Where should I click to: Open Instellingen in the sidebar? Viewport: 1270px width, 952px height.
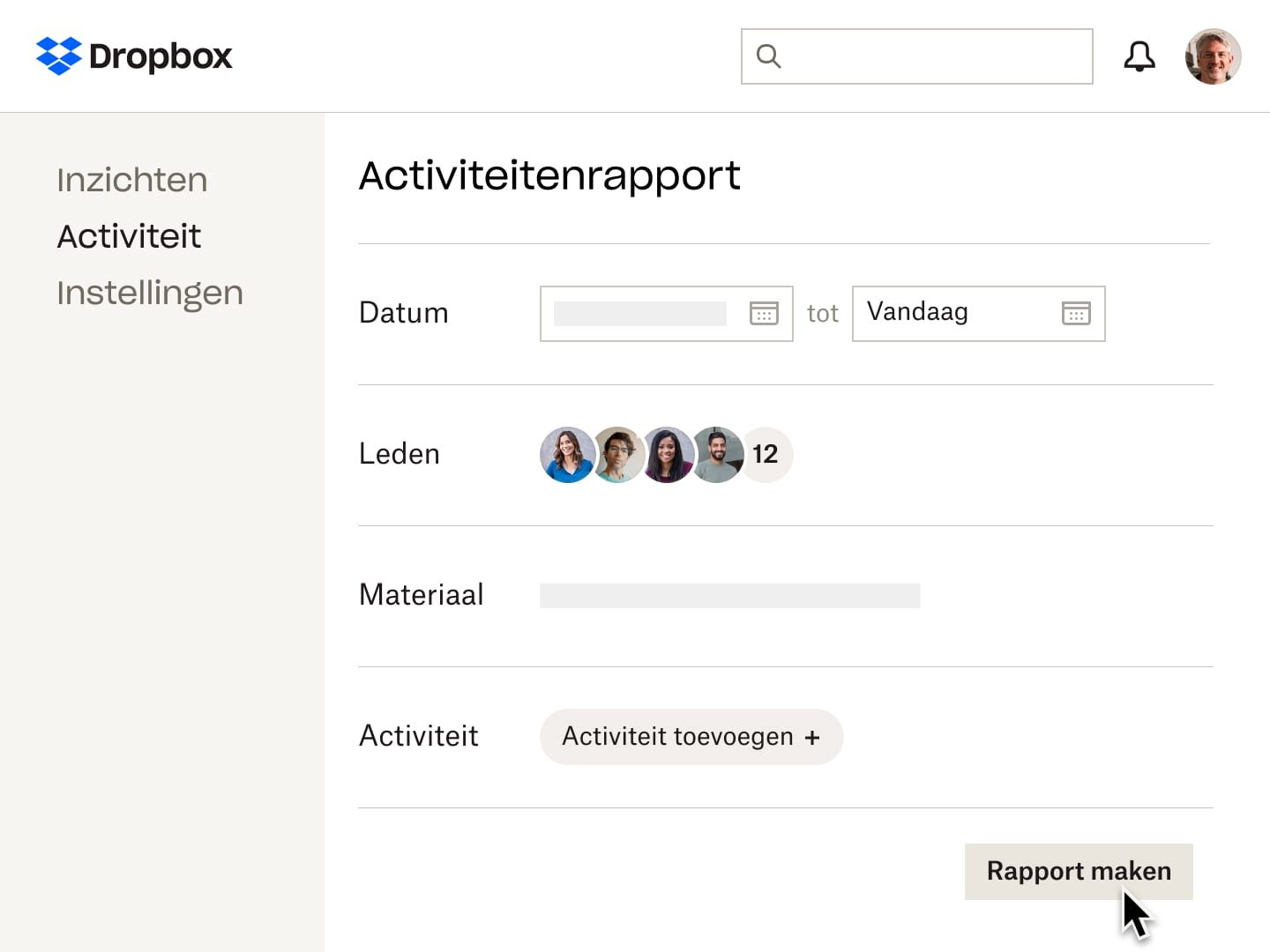[x=150, y=294]
